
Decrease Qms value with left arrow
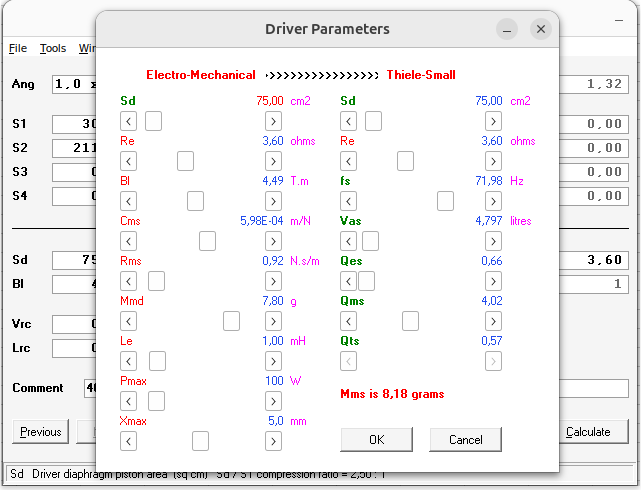(x=348, y=321)
